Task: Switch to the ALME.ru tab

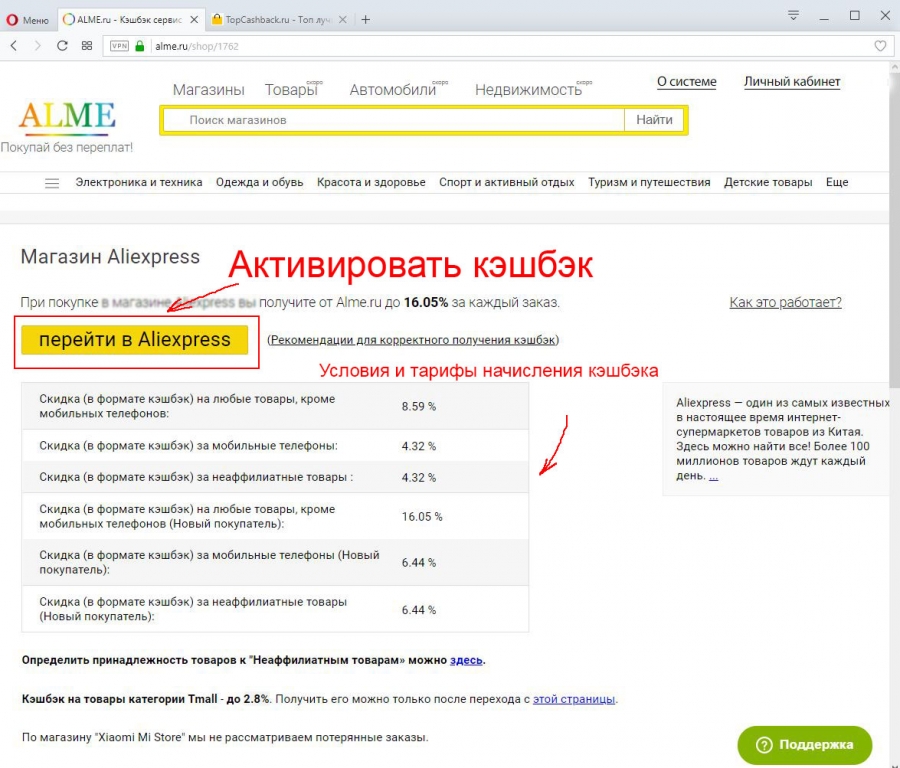Action: point(131,20)
